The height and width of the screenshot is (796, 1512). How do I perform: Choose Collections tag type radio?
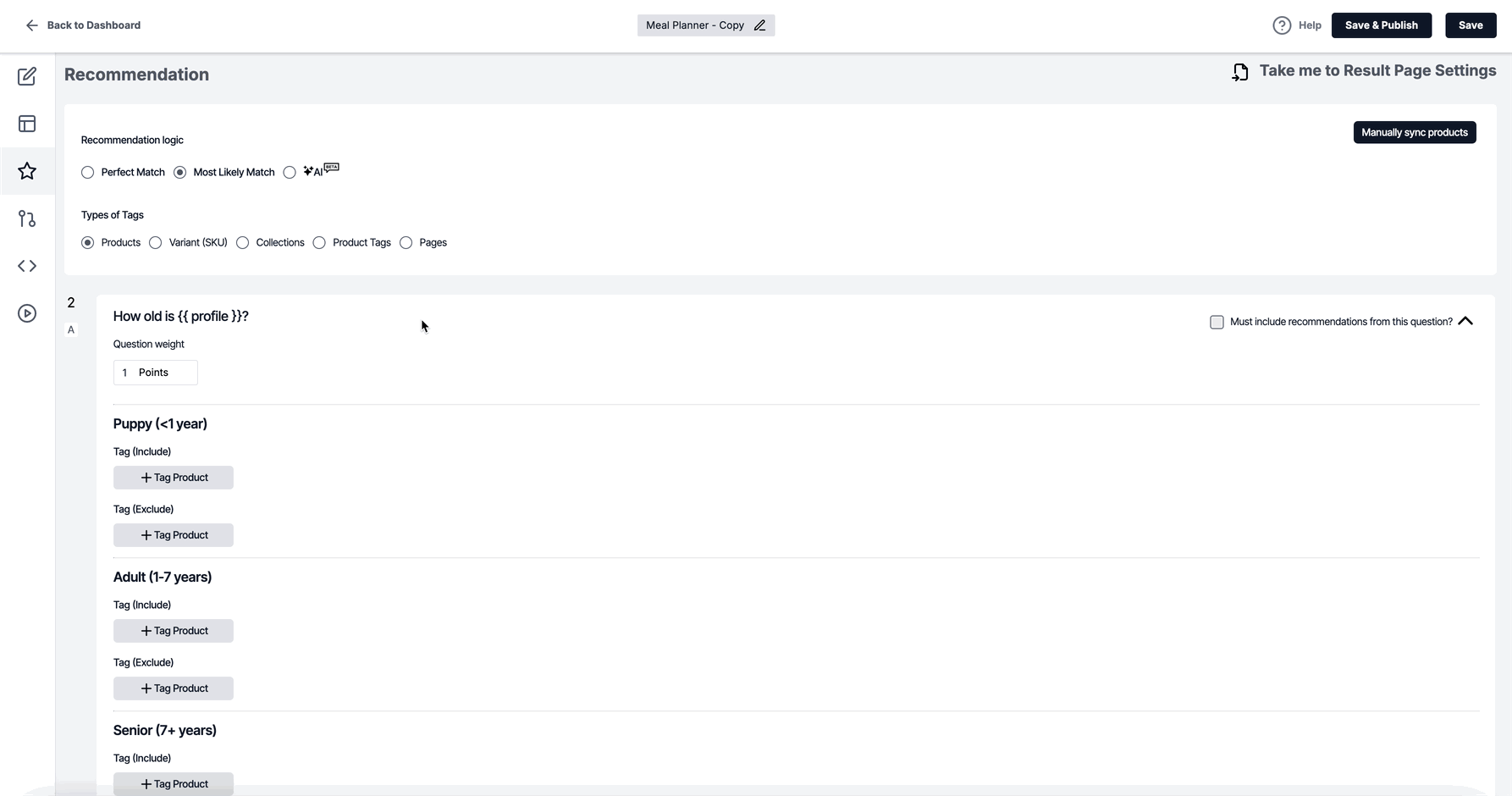point(243,242)
